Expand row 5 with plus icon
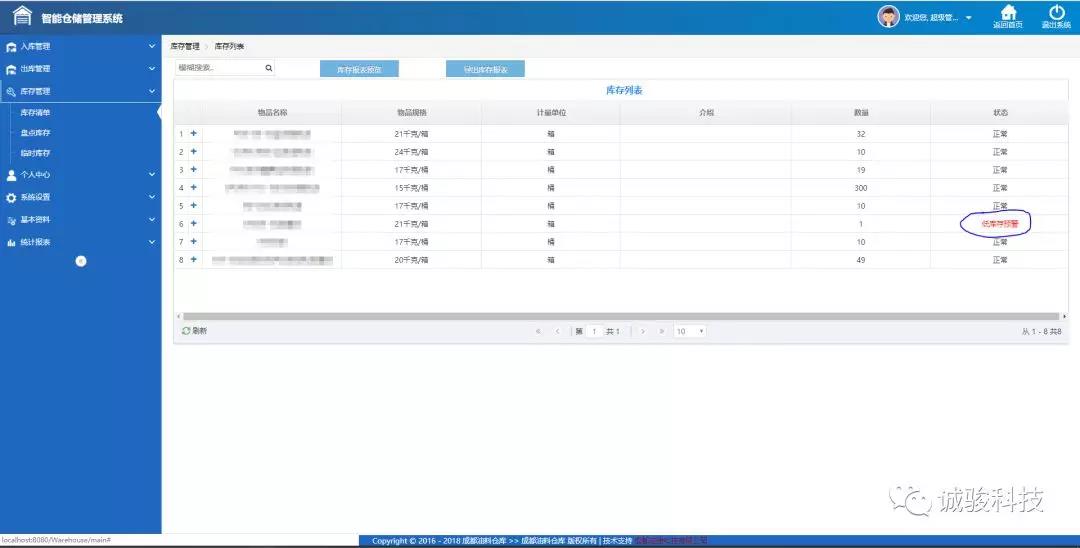1080x548 pixels. [194, 205]
